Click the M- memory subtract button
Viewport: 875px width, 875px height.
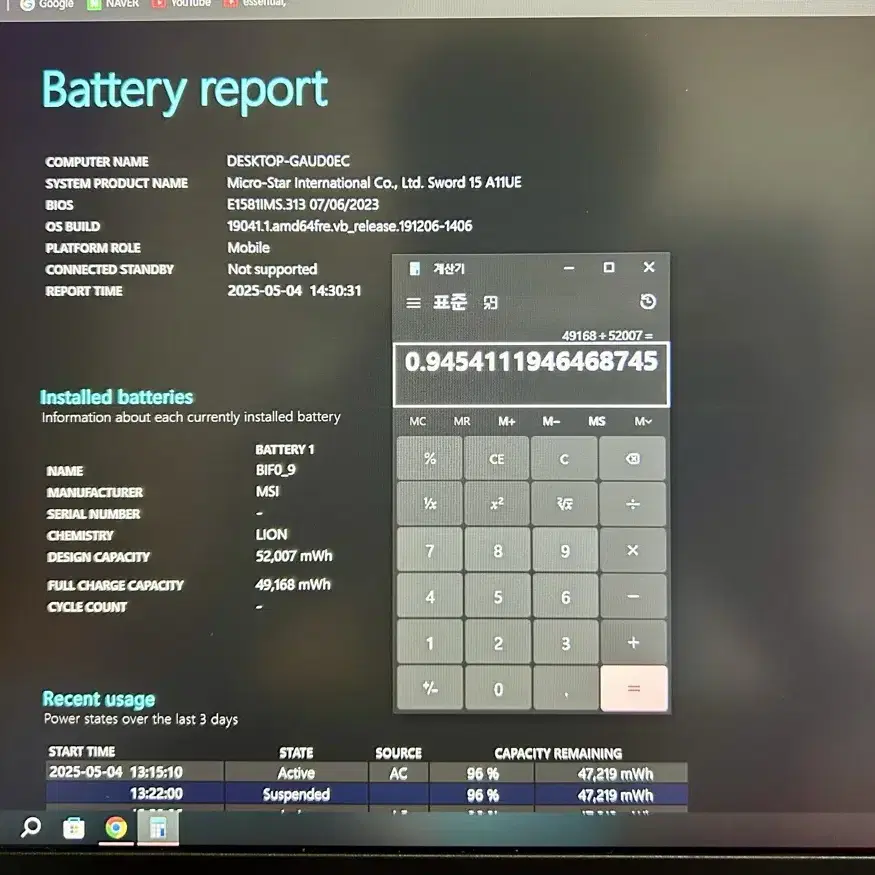551,421
